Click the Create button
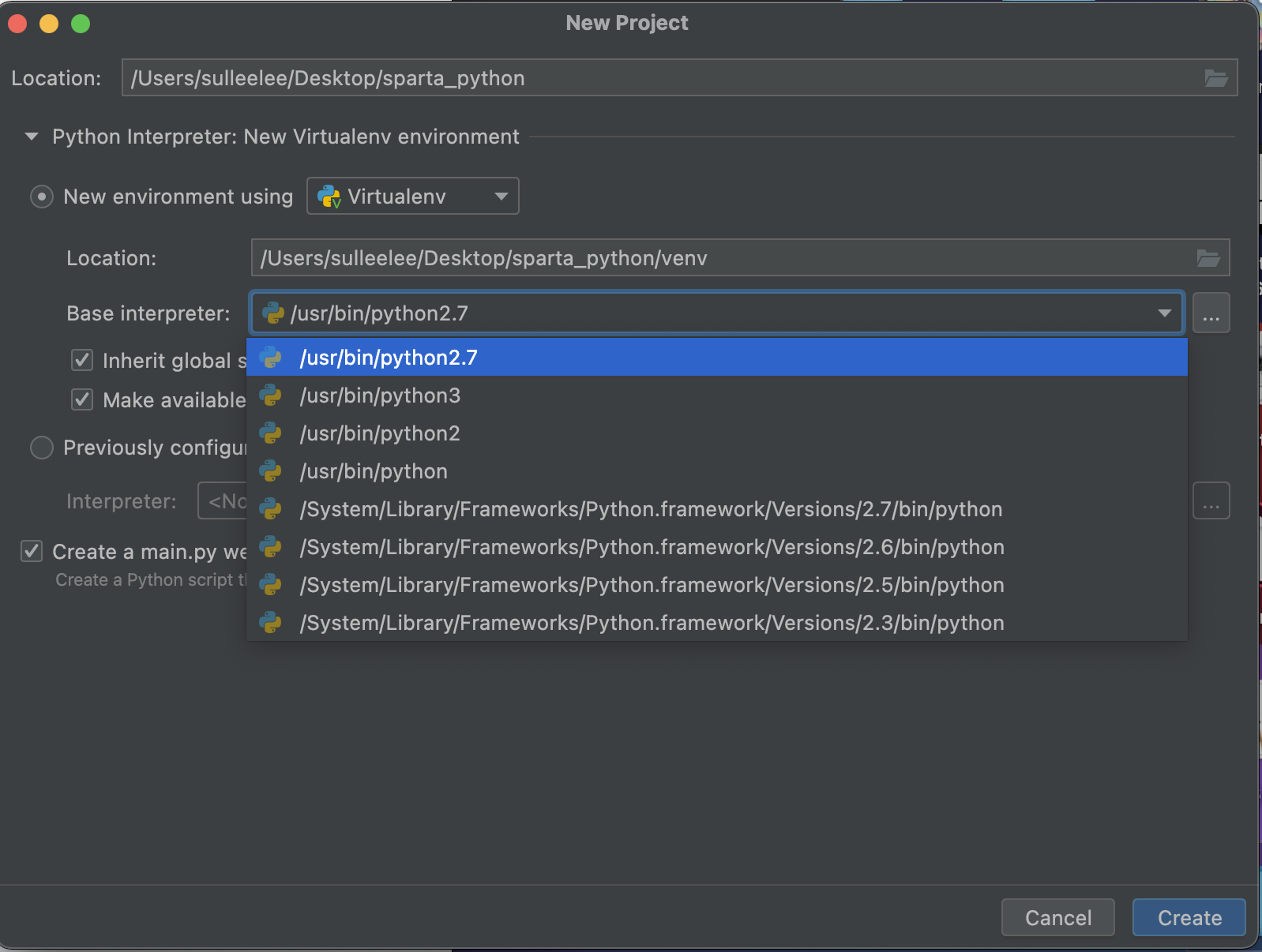Screen dimensions: 1262x952 click(x=1189, y=917)
